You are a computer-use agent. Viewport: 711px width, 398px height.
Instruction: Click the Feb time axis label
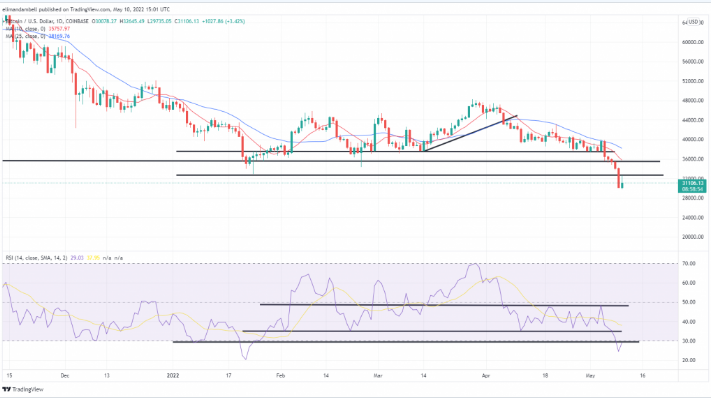click(280, 375)
